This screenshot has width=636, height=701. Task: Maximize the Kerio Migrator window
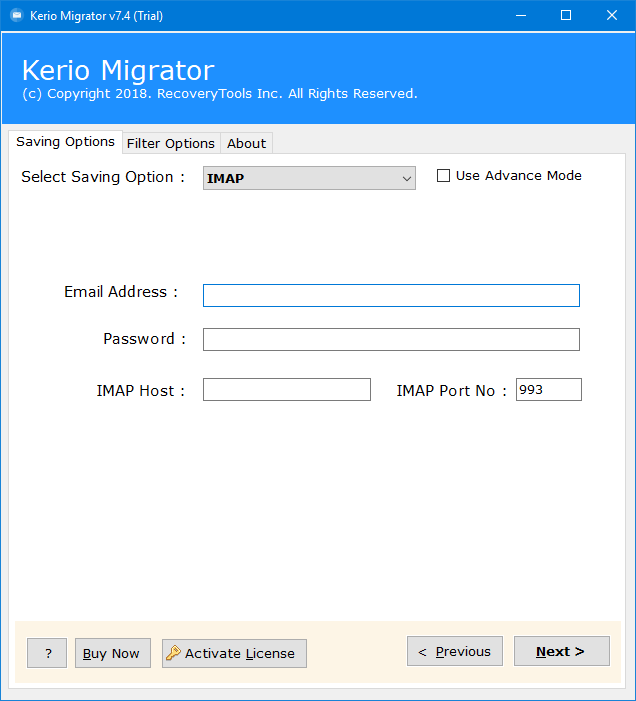pos(566,15)
